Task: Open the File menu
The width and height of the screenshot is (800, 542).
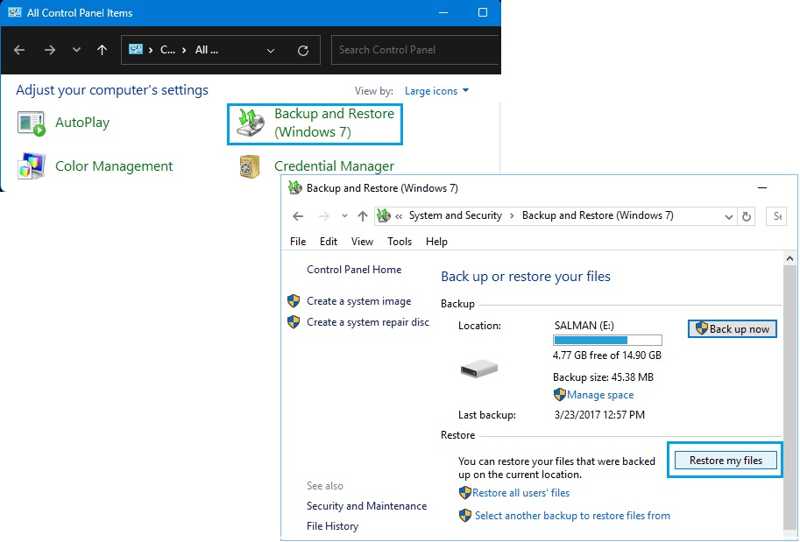Action: tap(298, 241)
